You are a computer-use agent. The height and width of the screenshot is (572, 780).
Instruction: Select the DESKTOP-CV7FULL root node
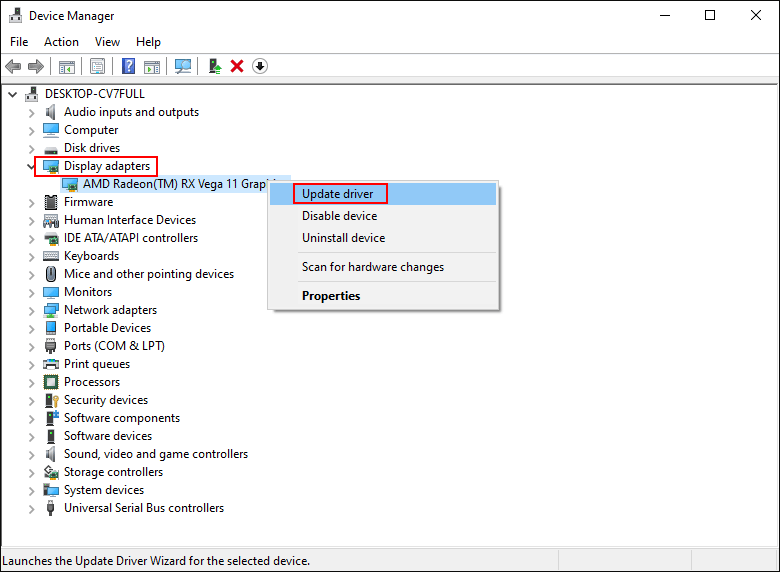click(x=94, y=94)
